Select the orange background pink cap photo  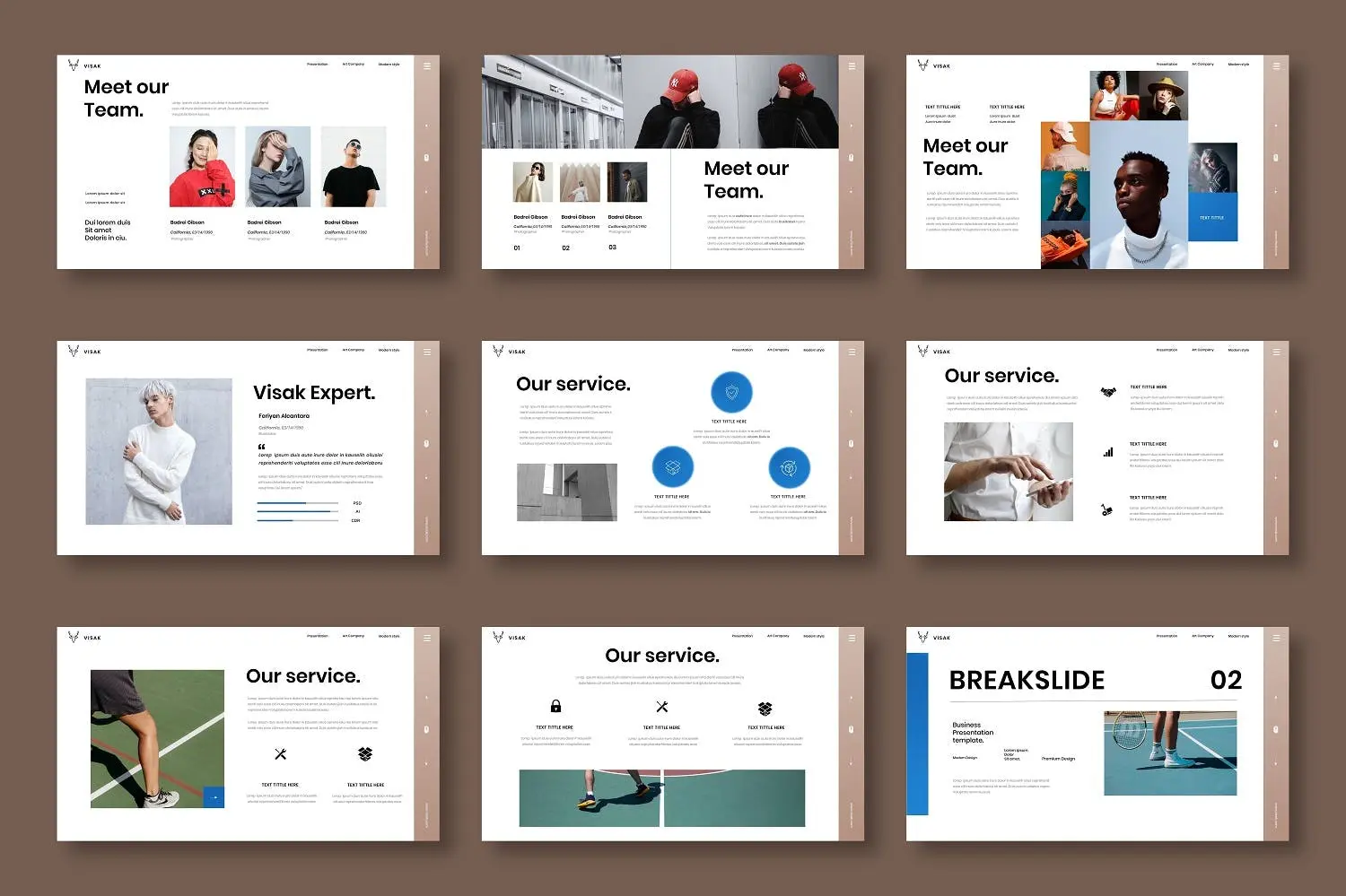click(1065, 145)
